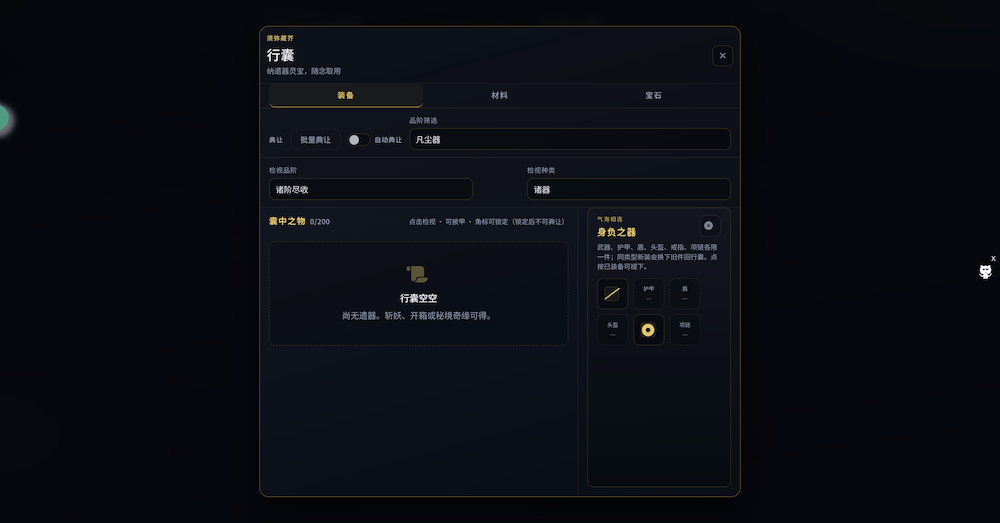The image size is (1000, 523).
Task: Select the empty 项链 necklace slot
Action: click(x=685, y=330)
